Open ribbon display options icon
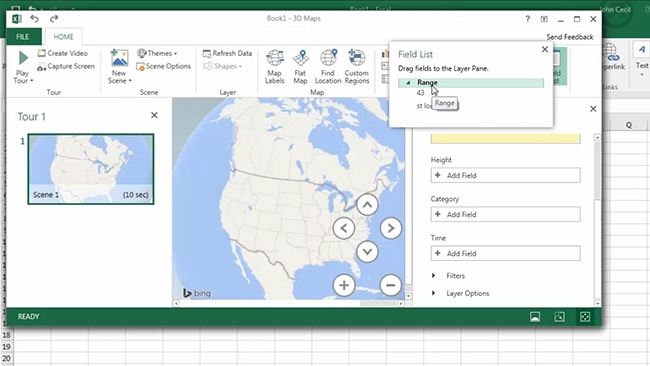Viewport: 650px width, 366px height. [544, 19]
